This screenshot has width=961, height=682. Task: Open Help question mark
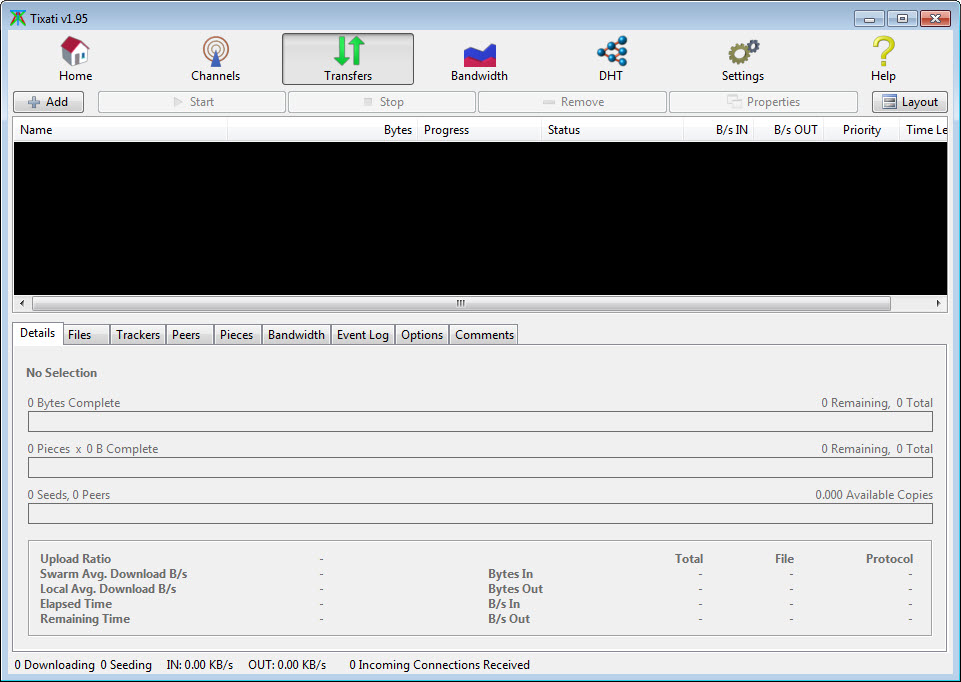(882, 59)
